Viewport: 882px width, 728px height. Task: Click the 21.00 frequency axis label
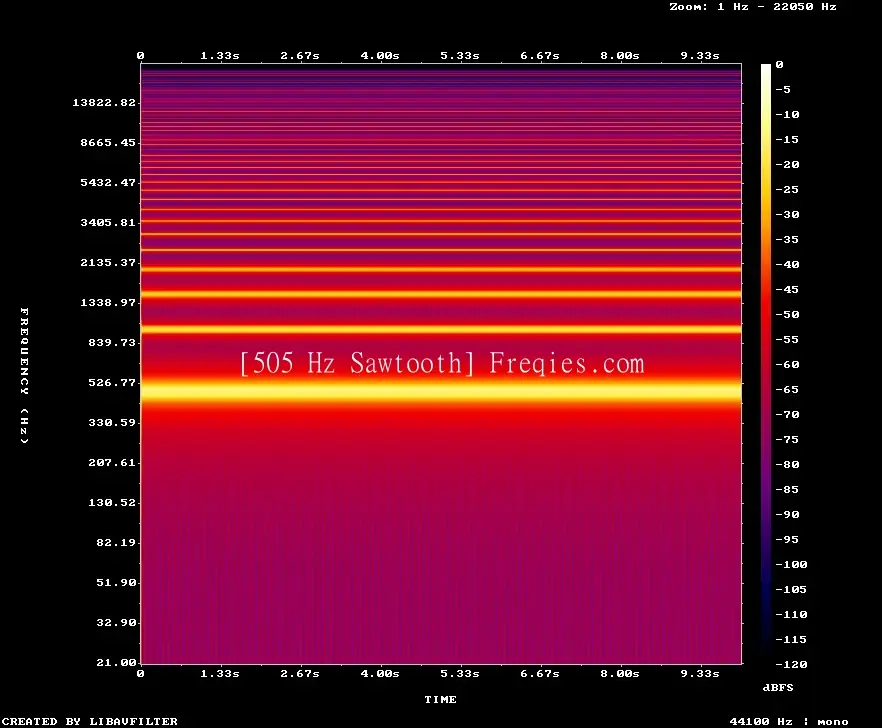(x=116, y=662)
